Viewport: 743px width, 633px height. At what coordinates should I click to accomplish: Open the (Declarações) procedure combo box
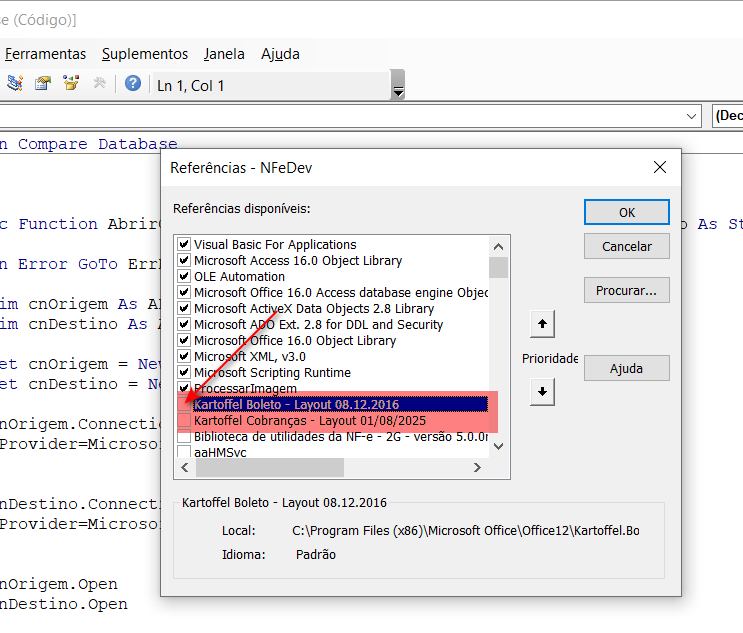728,116
